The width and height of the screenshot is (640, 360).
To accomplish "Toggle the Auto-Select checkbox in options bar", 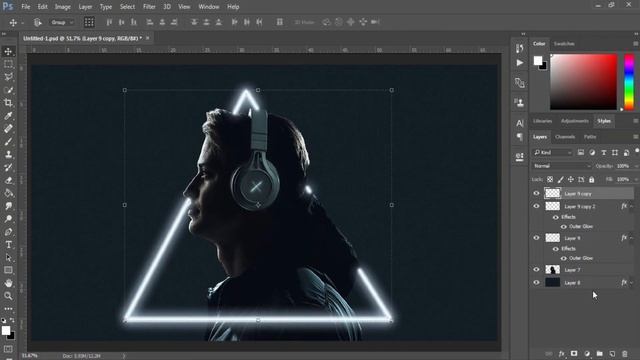I will point(38,22).
